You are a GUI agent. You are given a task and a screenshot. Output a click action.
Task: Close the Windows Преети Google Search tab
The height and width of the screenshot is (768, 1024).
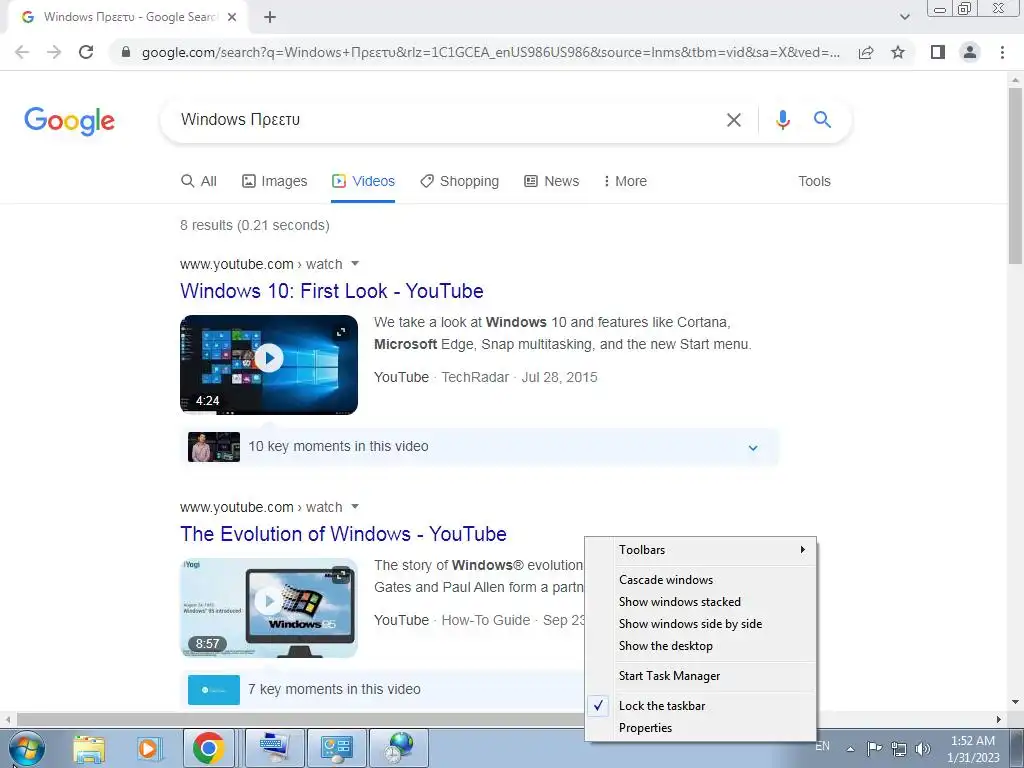click(232, 17)
